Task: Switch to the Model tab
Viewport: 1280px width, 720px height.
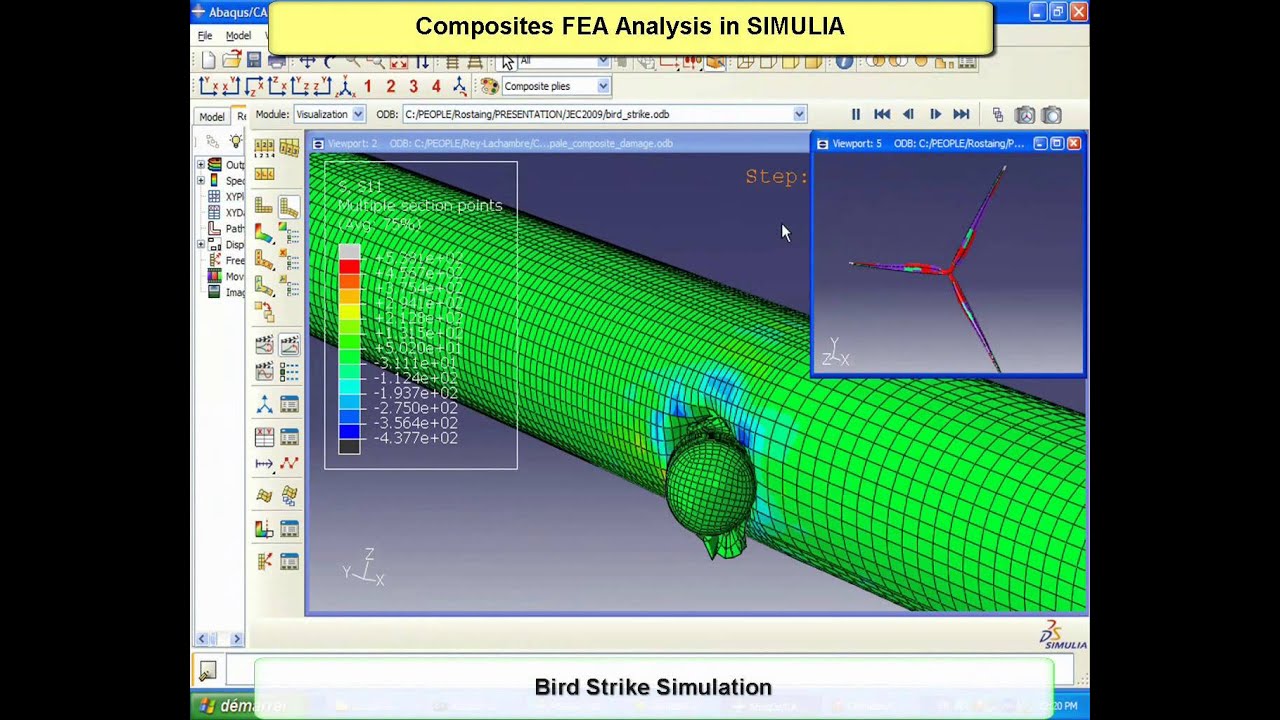Action: point(211,117)
